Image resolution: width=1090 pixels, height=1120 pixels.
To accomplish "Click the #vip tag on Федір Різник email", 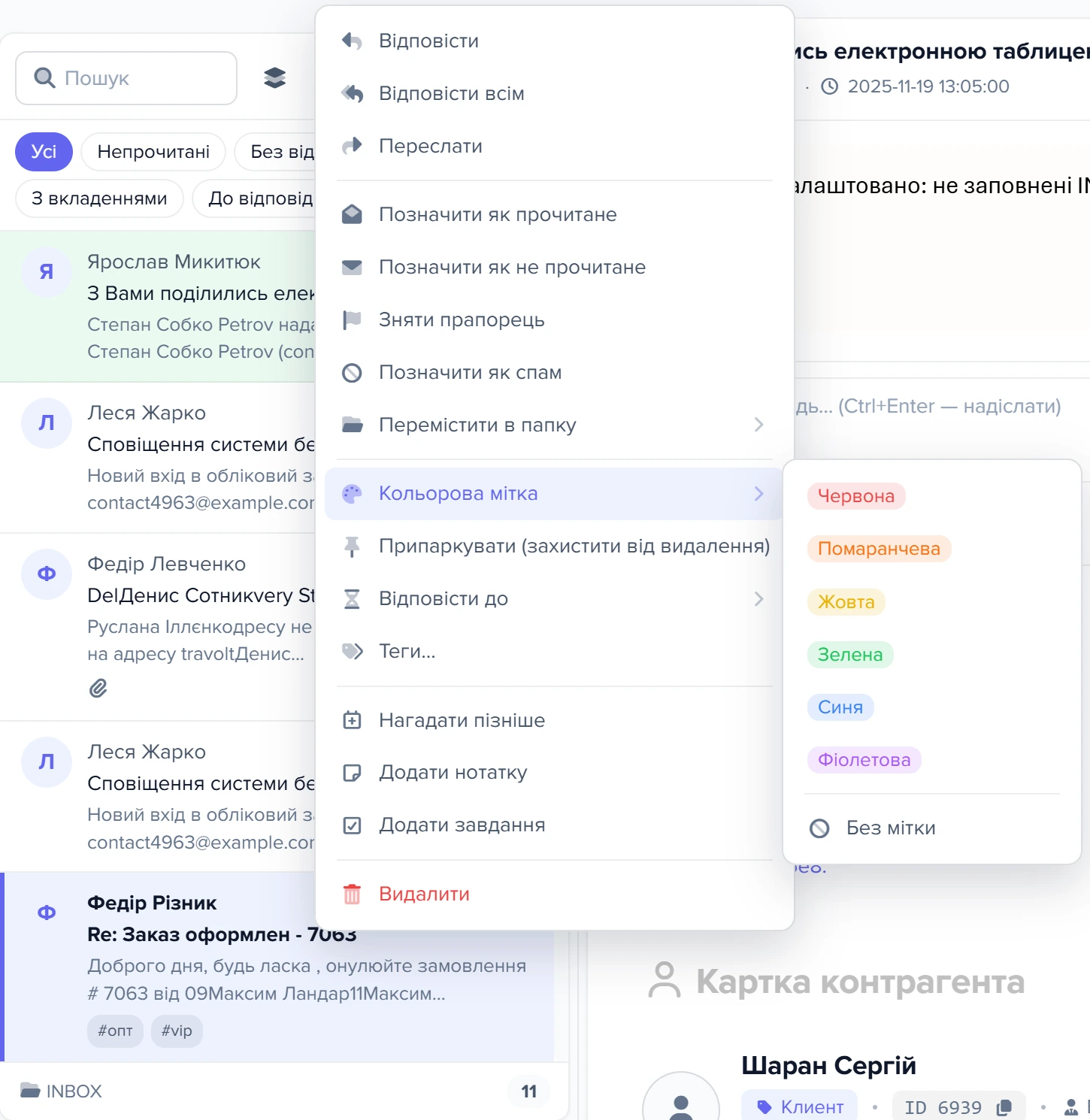I will pos(177,1031).
